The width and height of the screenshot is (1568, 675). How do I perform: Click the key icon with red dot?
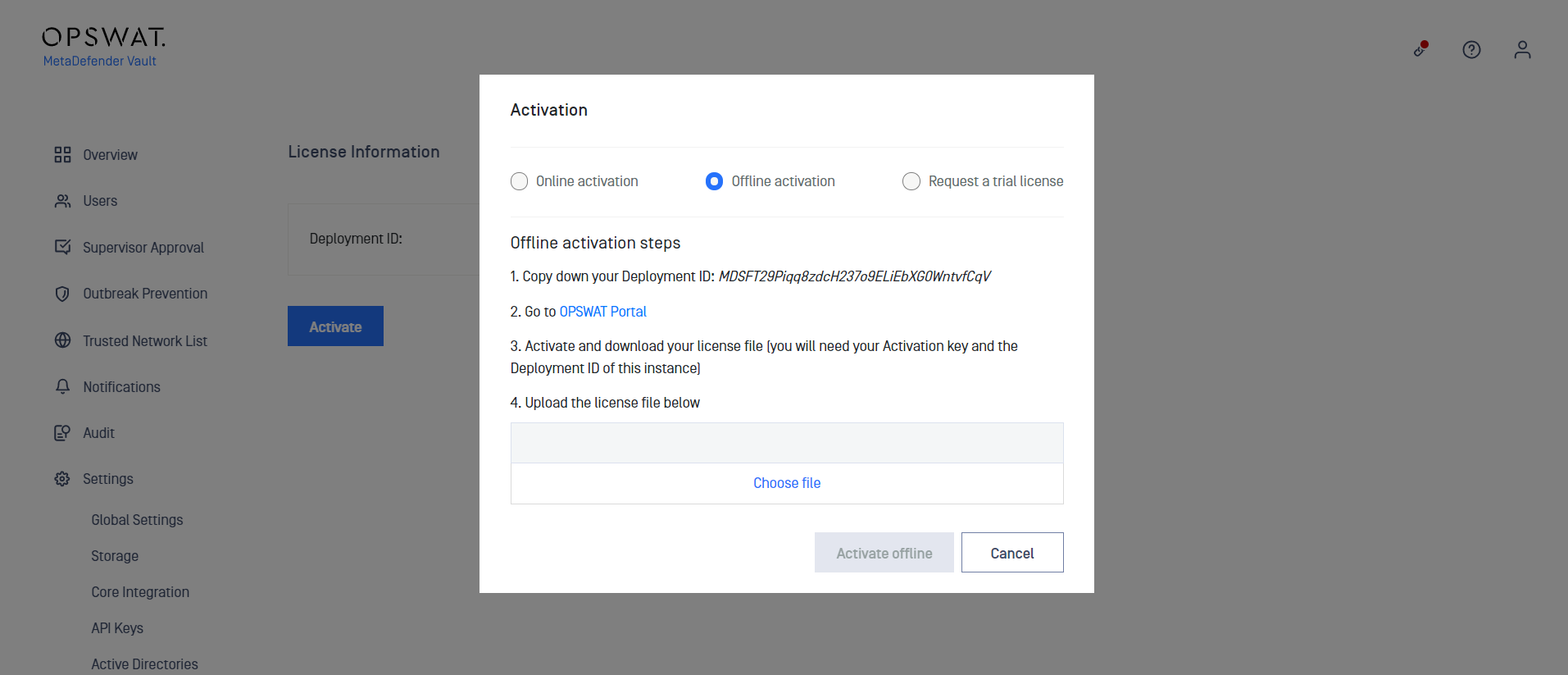pyautogui.click(x=1421, y=49)
